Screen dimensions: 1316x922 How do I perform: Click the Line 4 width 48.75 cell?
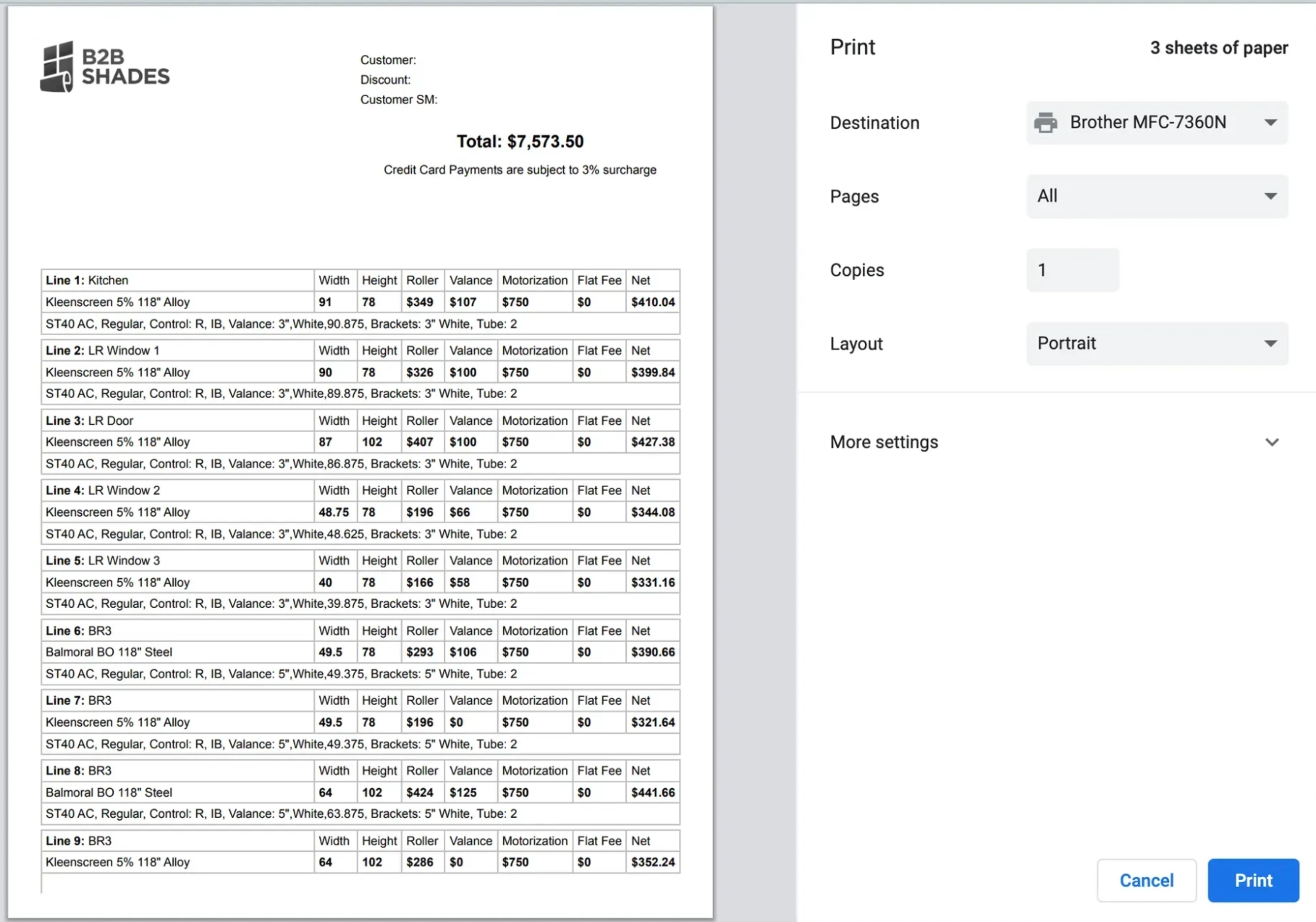pyautogui.click(x=334, y=512)
